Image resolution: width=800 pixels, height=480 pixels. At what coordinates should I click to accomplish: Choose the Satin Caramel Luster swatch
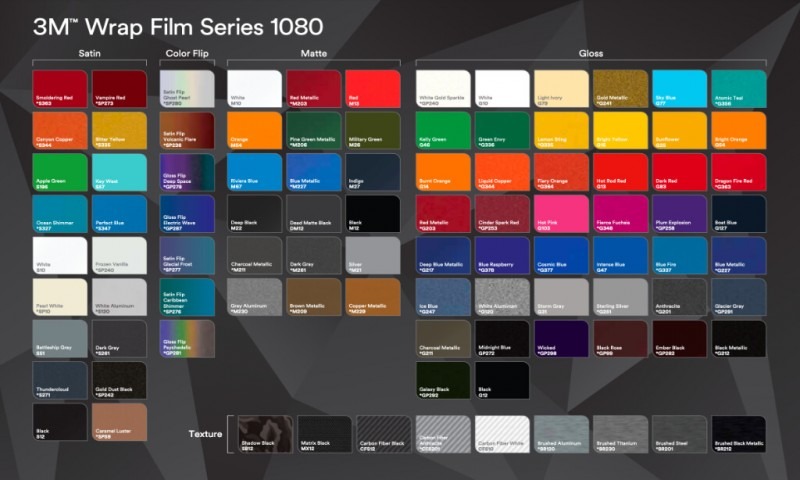tap(118, 422)
